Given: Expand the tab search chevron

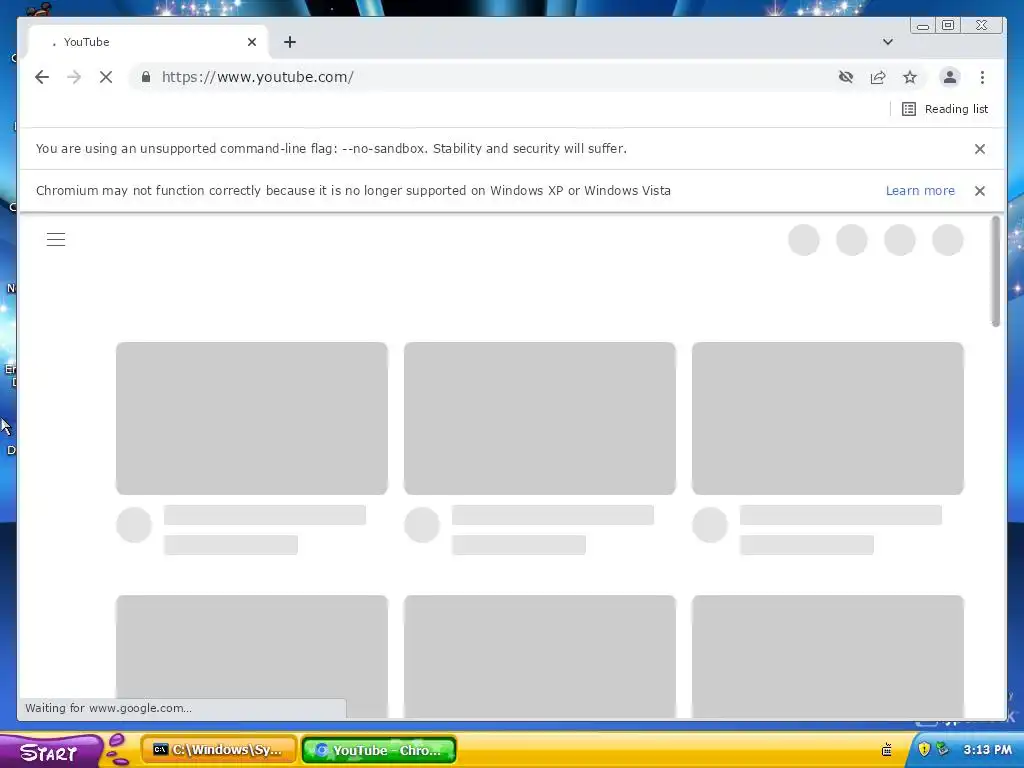Looking at the screenshot, I should point(888,42).
